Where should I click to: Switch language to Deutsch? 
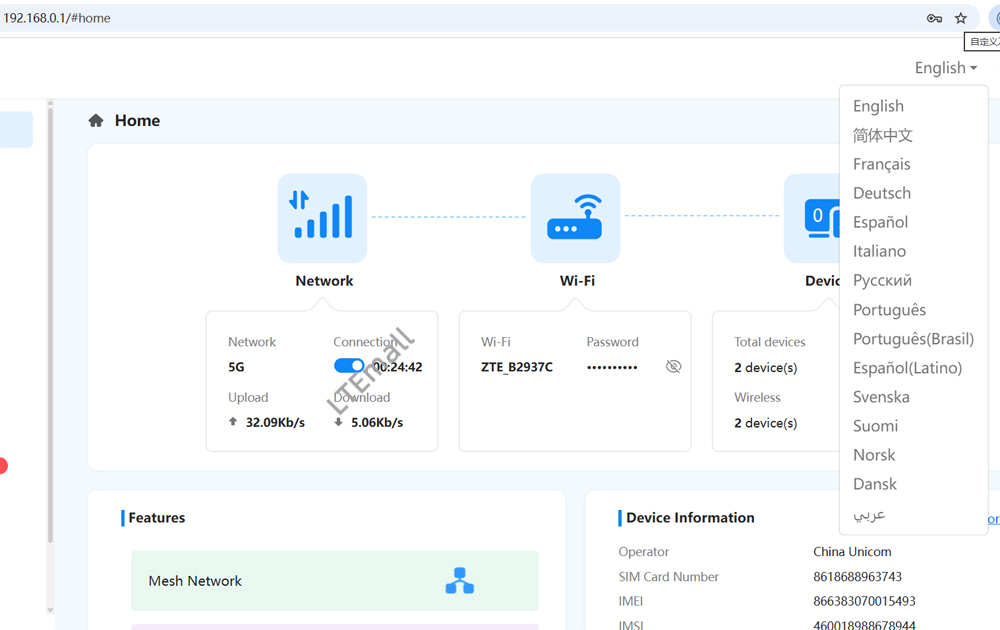881,193
